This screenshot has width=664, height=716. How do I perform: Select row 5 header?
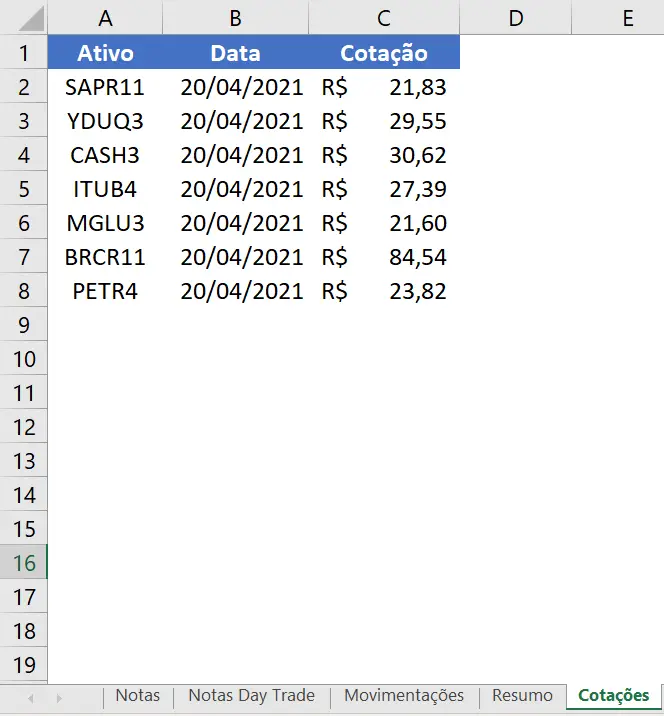click(x=24, y=189)
